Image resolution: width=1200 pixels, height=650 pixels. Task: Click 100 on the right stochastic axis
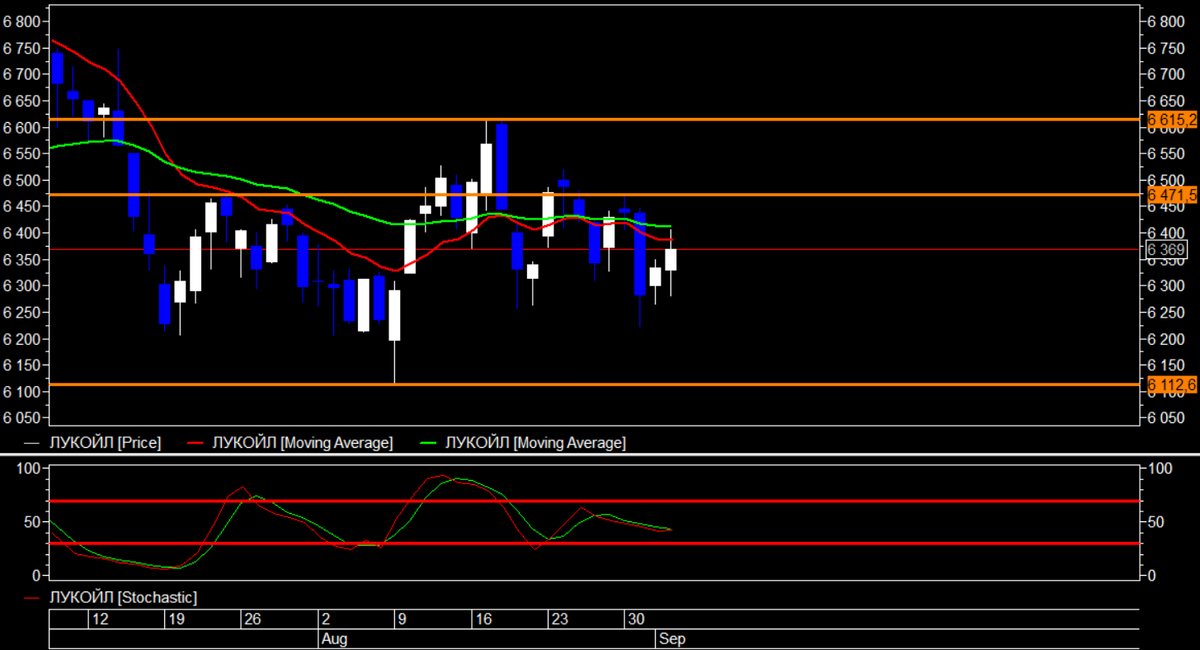point(1159,469)
